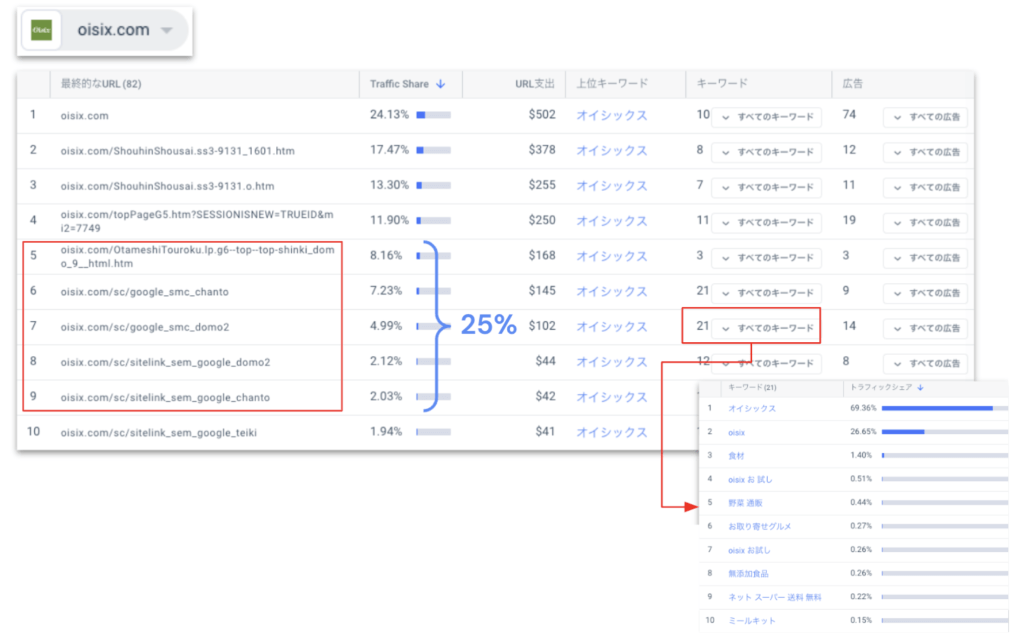Open the oisix.com/sc/google_smc_chanto URL row

pos(144,292)
